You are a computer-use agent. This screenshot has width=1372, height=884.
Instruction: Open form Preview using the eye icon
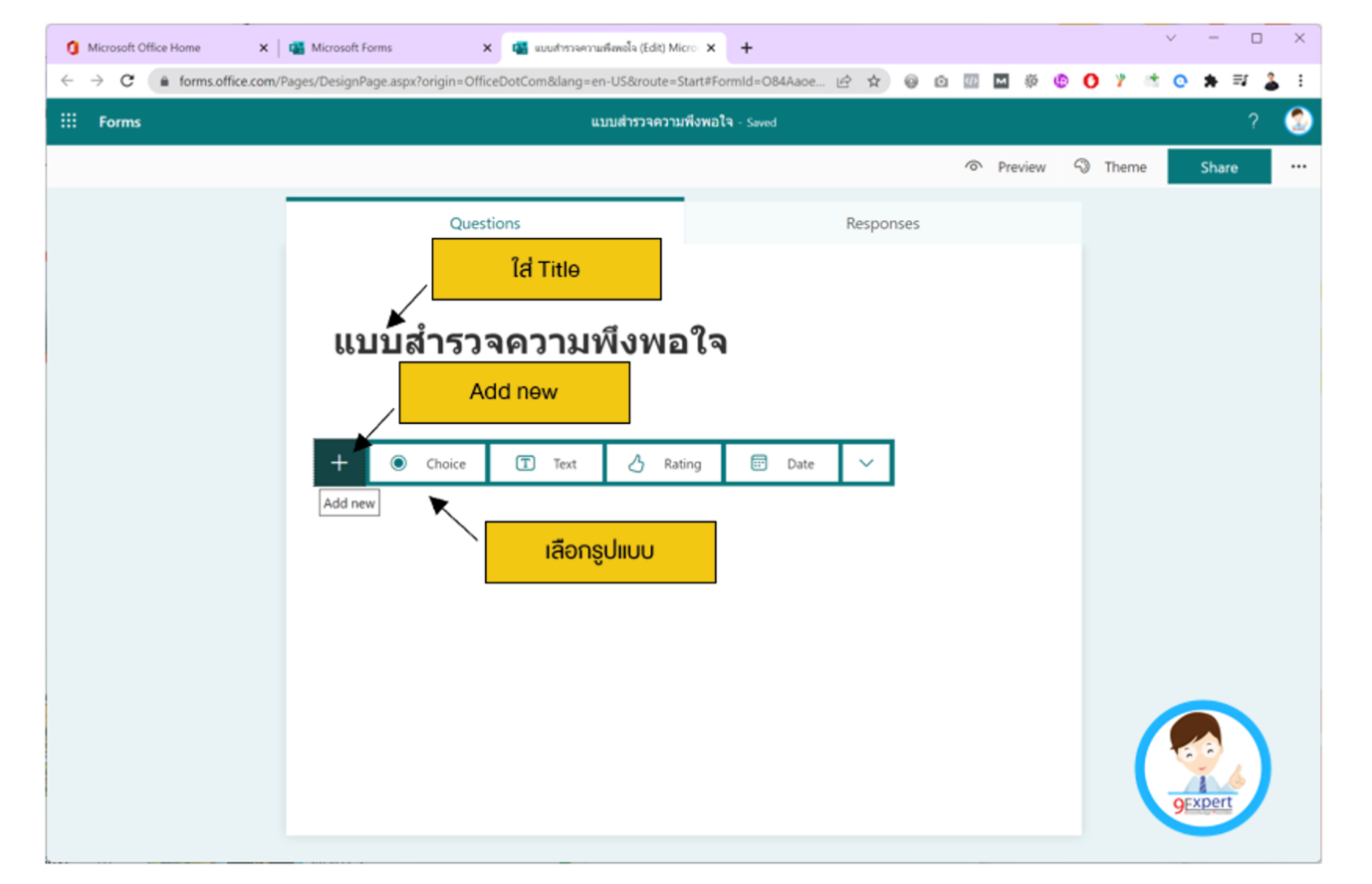pyautogui.click(x=1005, y=166)
